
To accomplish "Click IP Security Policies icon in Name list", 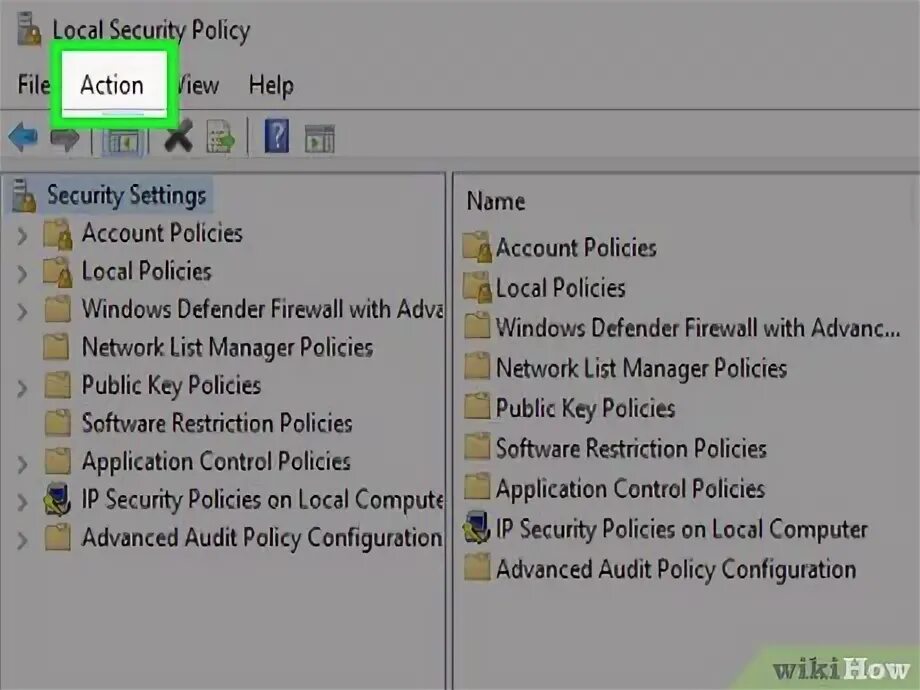I will click(x=476, y=527).
